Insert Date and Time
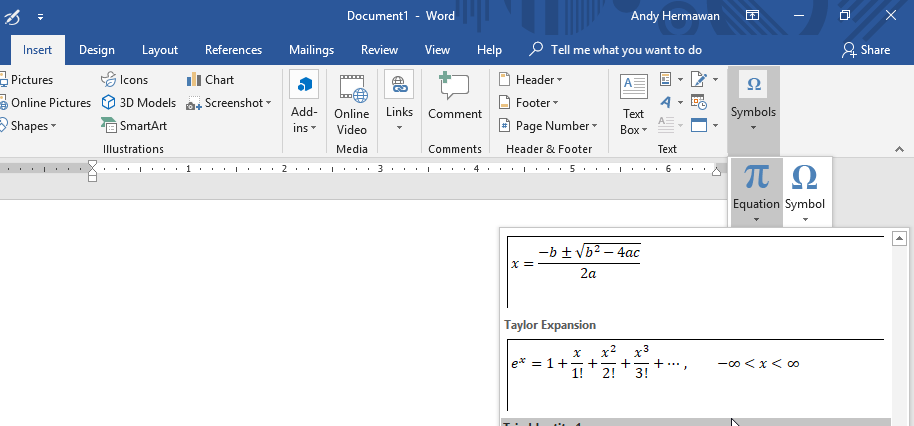Image resolution: width=914 pixels, height=426 pixels. pos(698,103)
